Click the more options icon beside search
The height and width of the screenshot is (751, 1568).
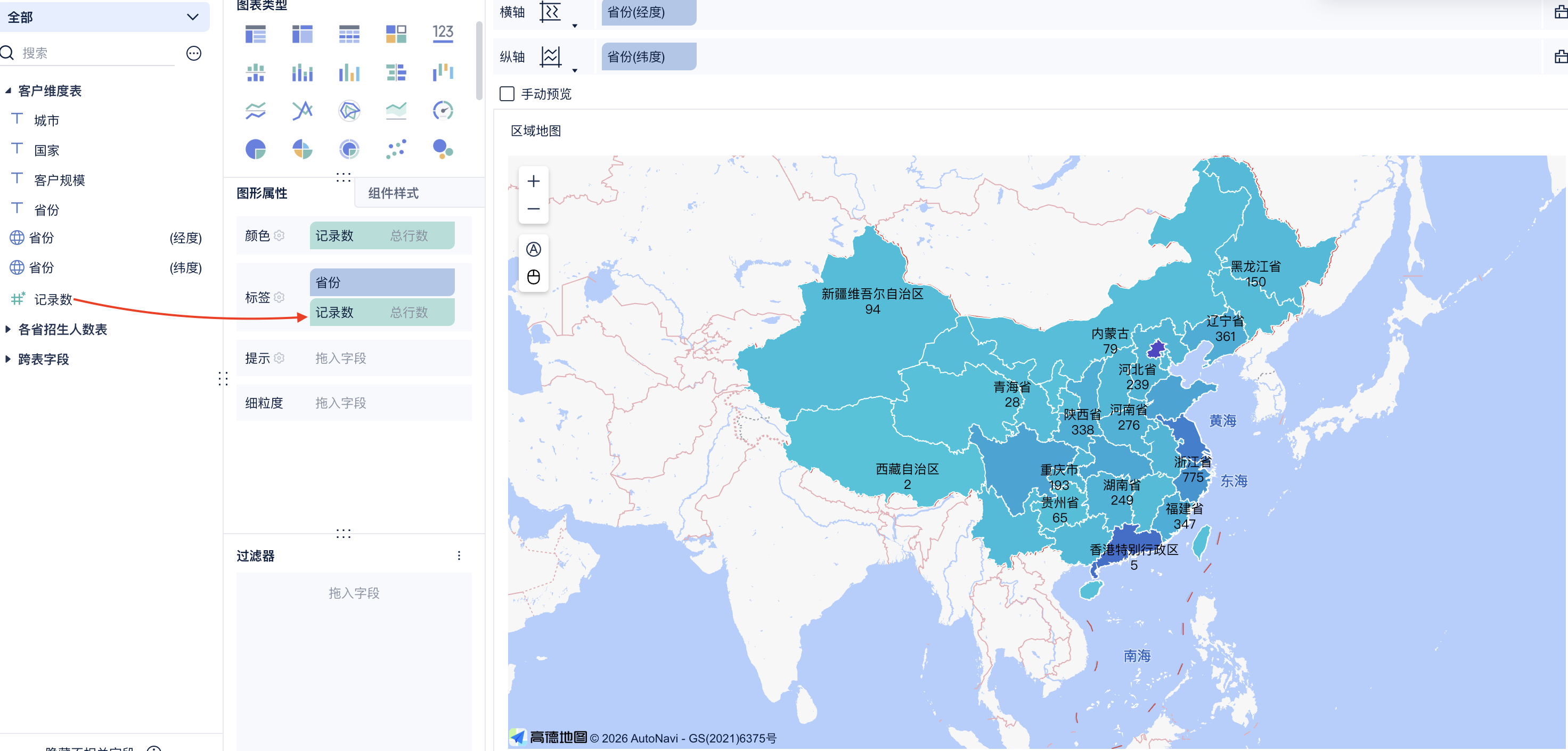coord(193,54)
